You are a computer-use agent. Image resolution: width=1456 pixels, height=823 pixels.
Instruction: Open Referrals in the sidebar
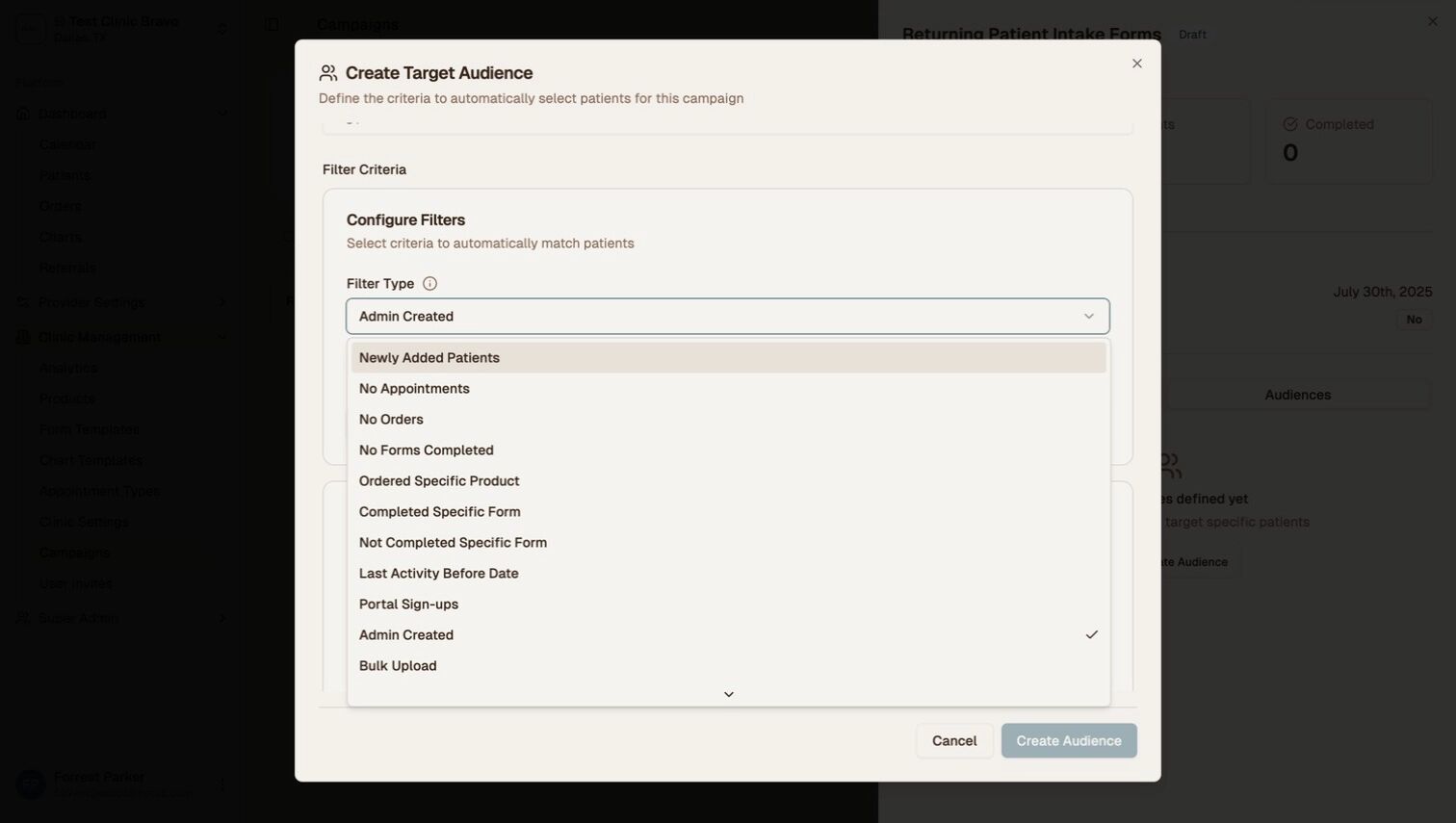pyautogui.click(x=67, y=268)
